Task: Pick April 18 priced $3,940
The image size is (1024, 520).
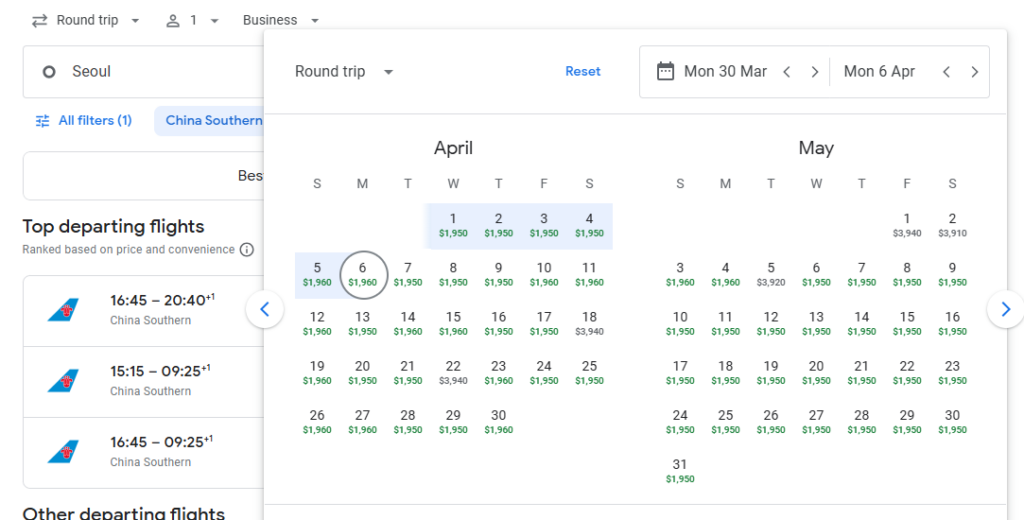Action: pyautogui.click(x=589, y=323)
